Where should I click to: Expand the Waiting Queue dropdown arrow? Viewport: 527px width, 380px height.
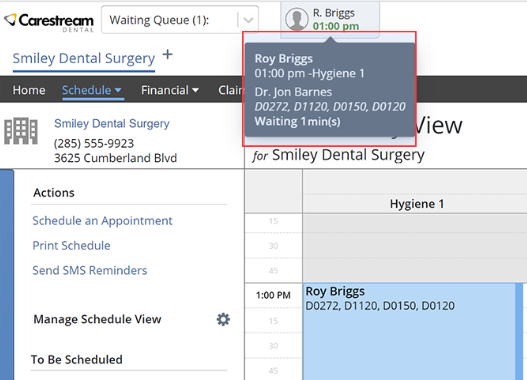point(248,20)
